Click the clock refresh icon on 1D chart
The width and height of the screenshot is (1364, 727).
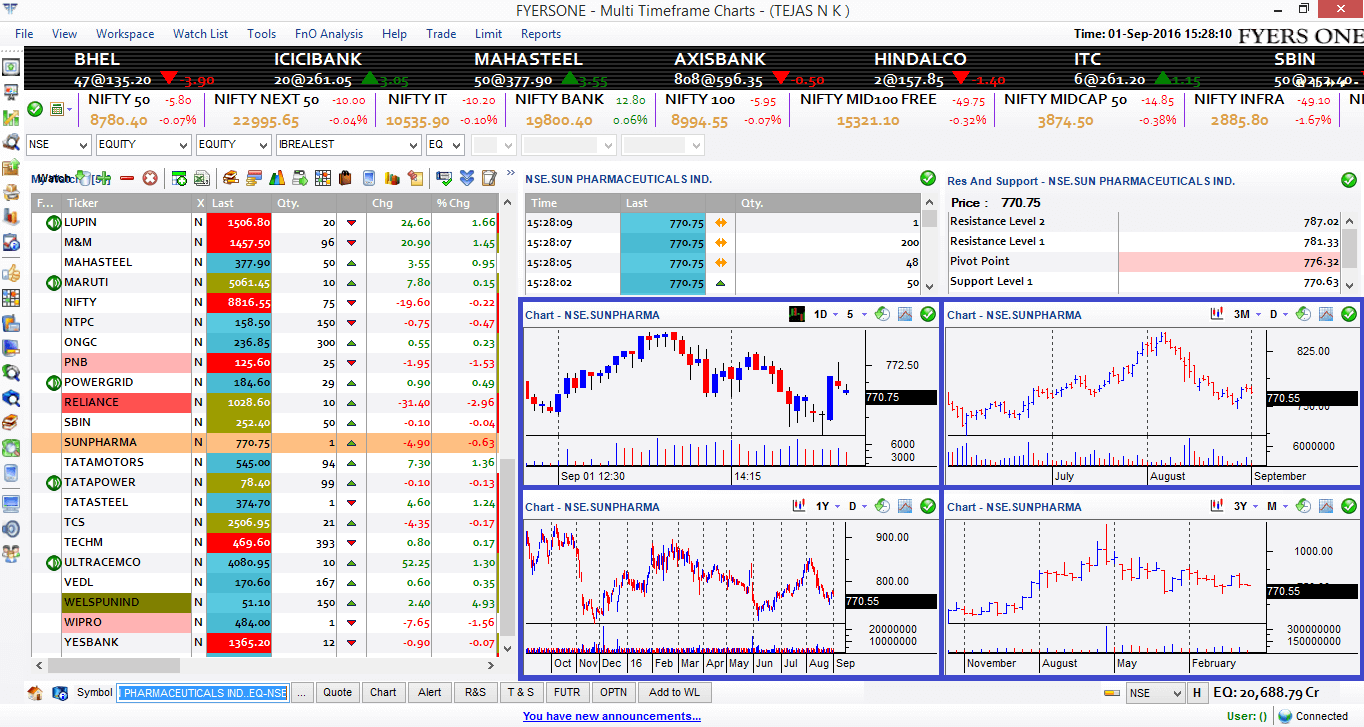883,314
